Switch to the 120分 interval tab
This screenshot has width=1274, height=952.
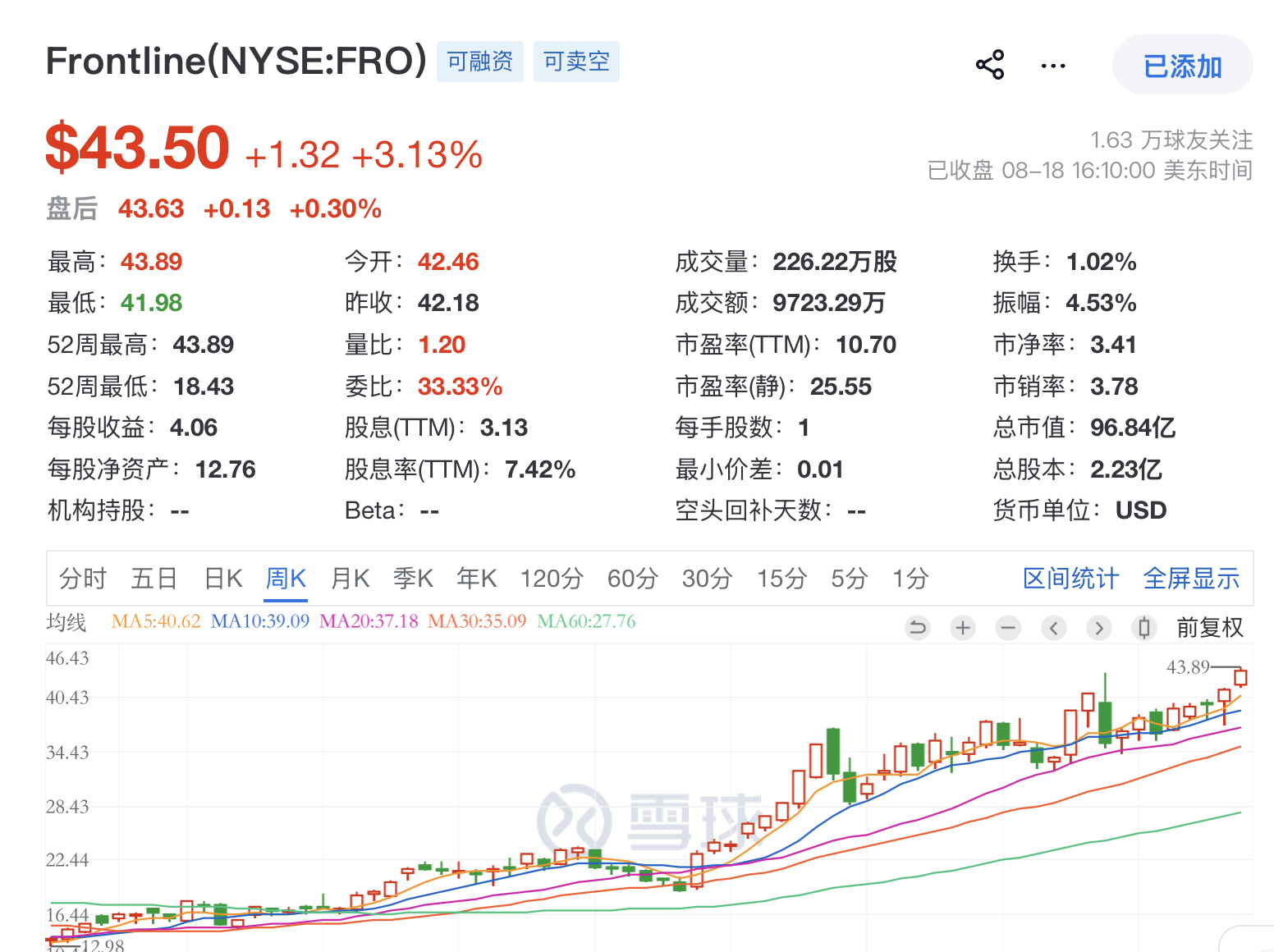point(552,579)
